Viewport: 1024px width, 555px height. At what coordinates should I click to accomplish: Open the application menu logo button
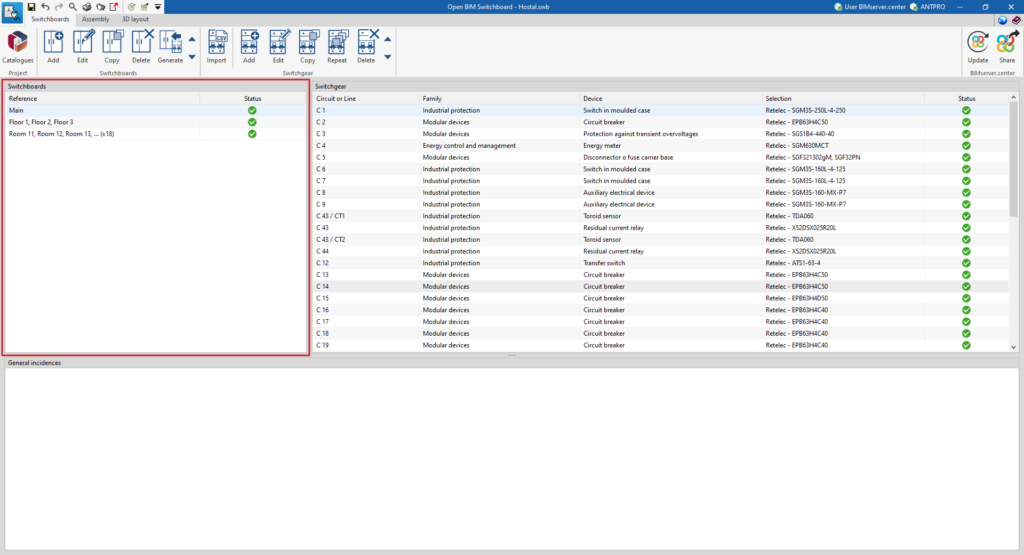tap(12, 12)
